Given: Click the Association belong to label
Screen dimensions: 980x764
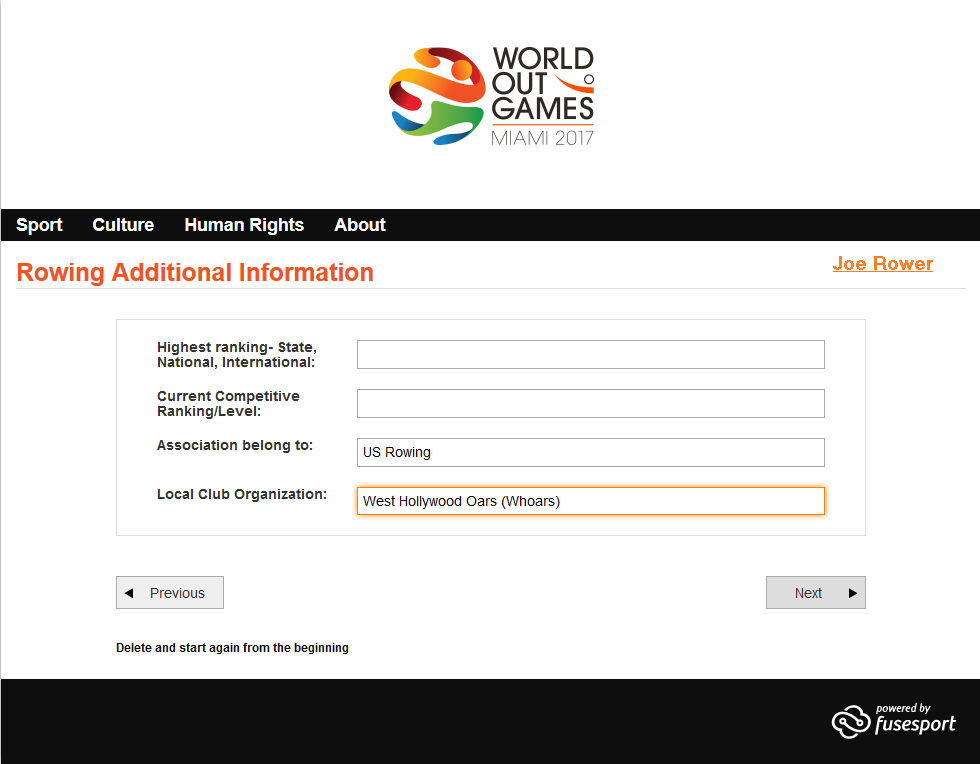Looking at the screenshot, I should tap(235, 445).
